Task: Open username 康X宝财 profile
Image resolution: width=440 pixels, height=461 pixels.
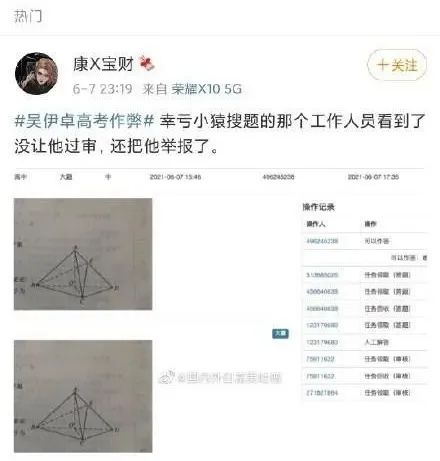Action: point(103,64)
